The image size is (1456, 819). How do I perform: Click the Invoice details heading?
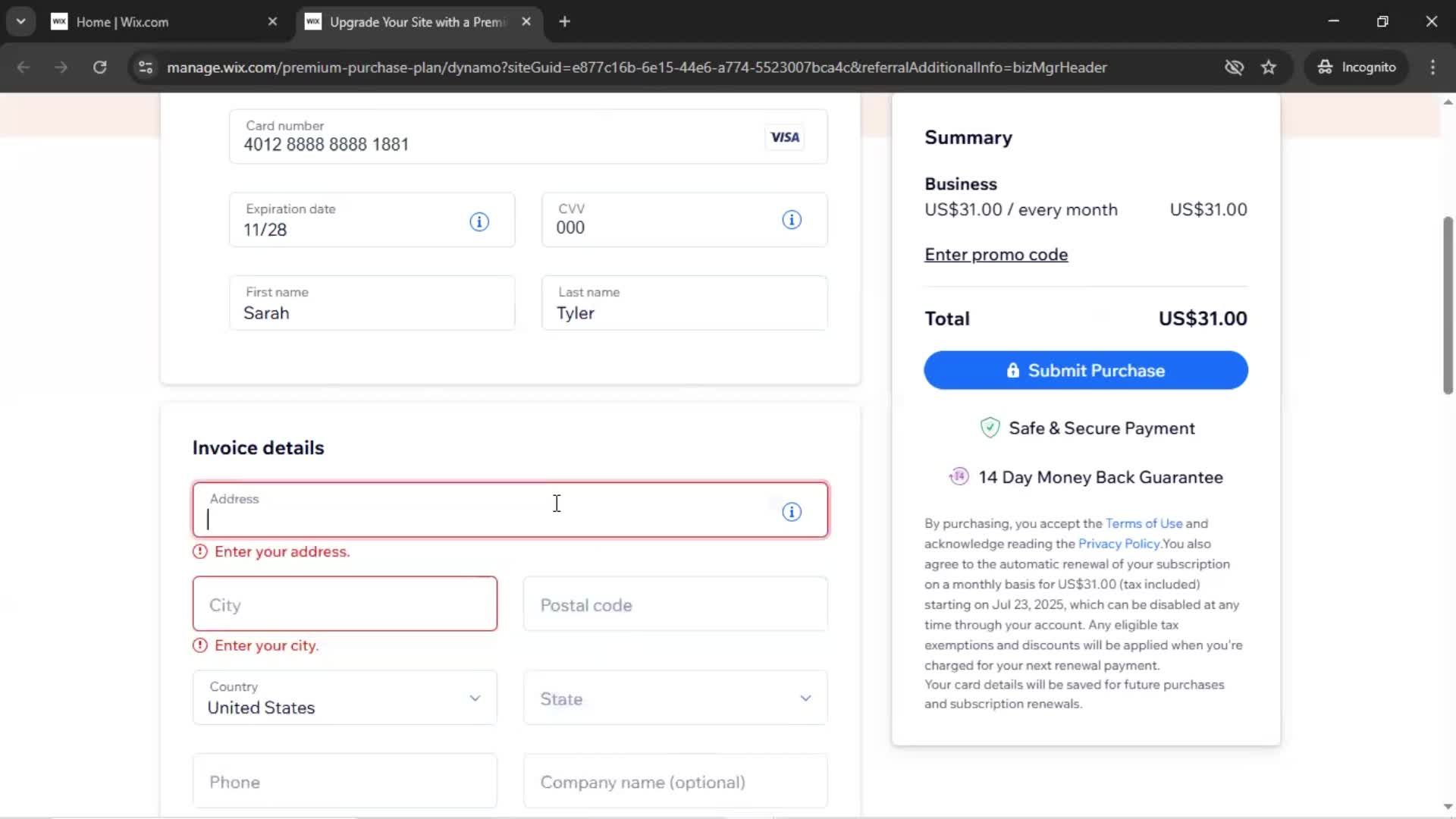pyautogui.click(x=258, y=448)
